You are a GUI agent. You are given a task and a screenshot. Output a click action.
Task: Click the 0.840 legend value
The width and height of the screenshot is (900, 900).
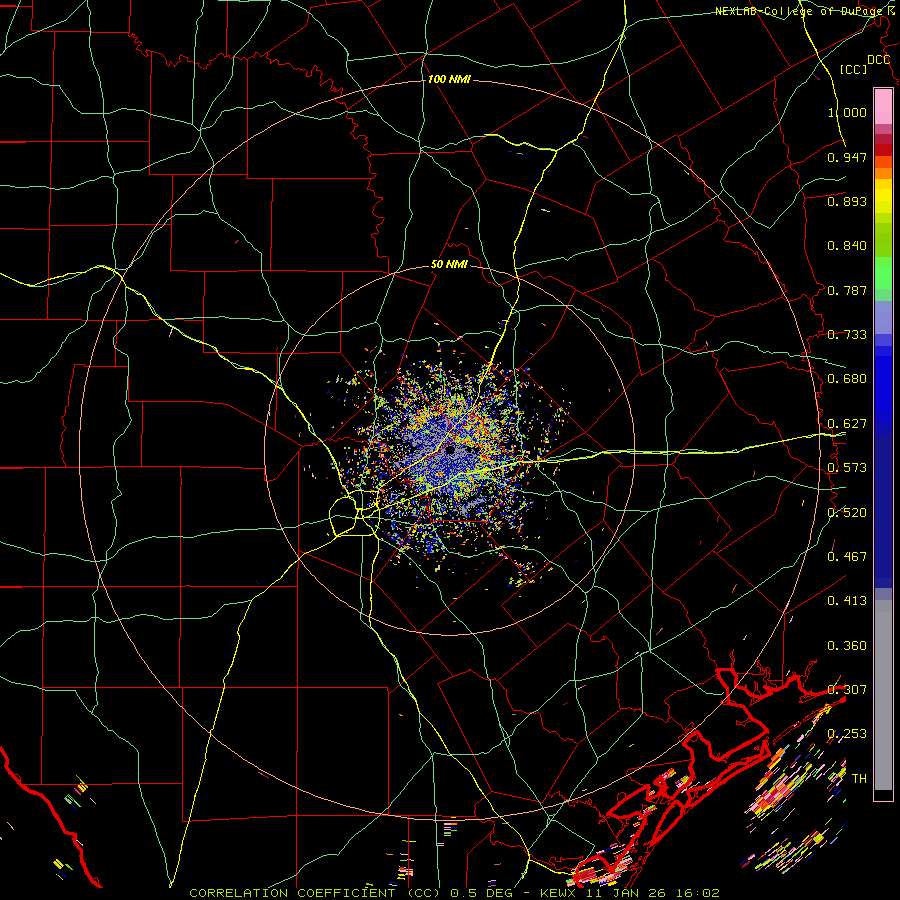[x=847, y=246]
